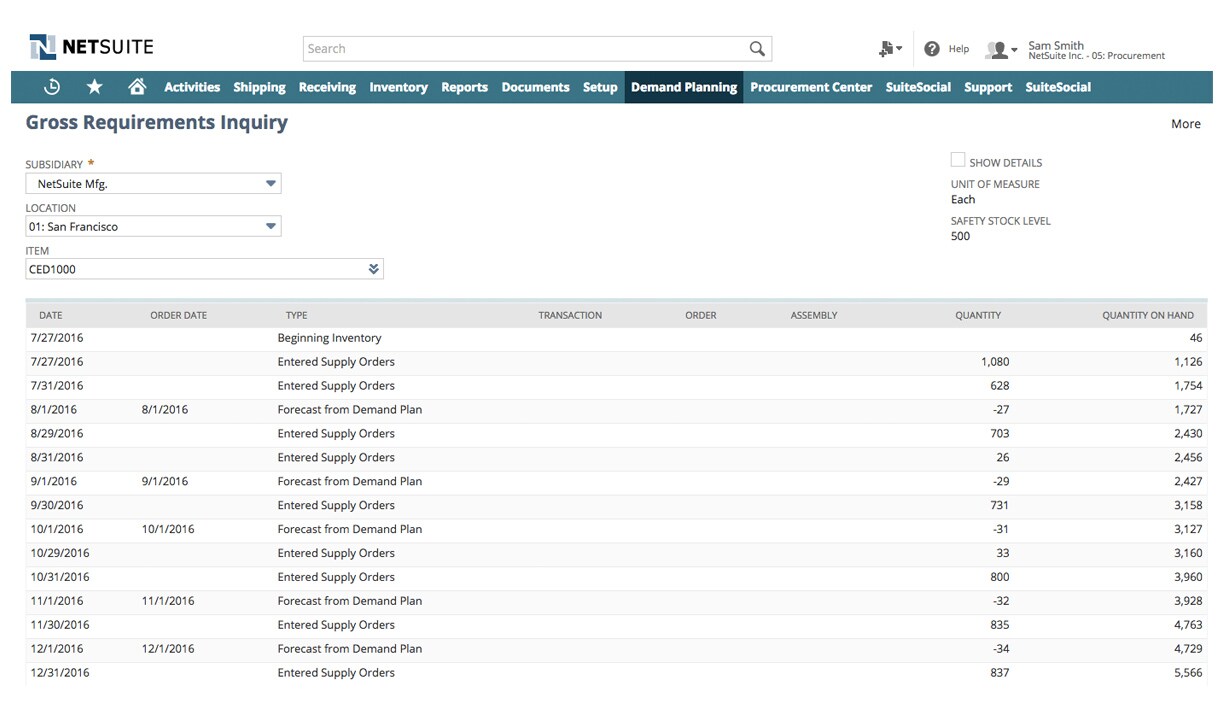1224x715 pixels.
Task: Click the 9/30/2016 date cell
Action: pos(57,506)
